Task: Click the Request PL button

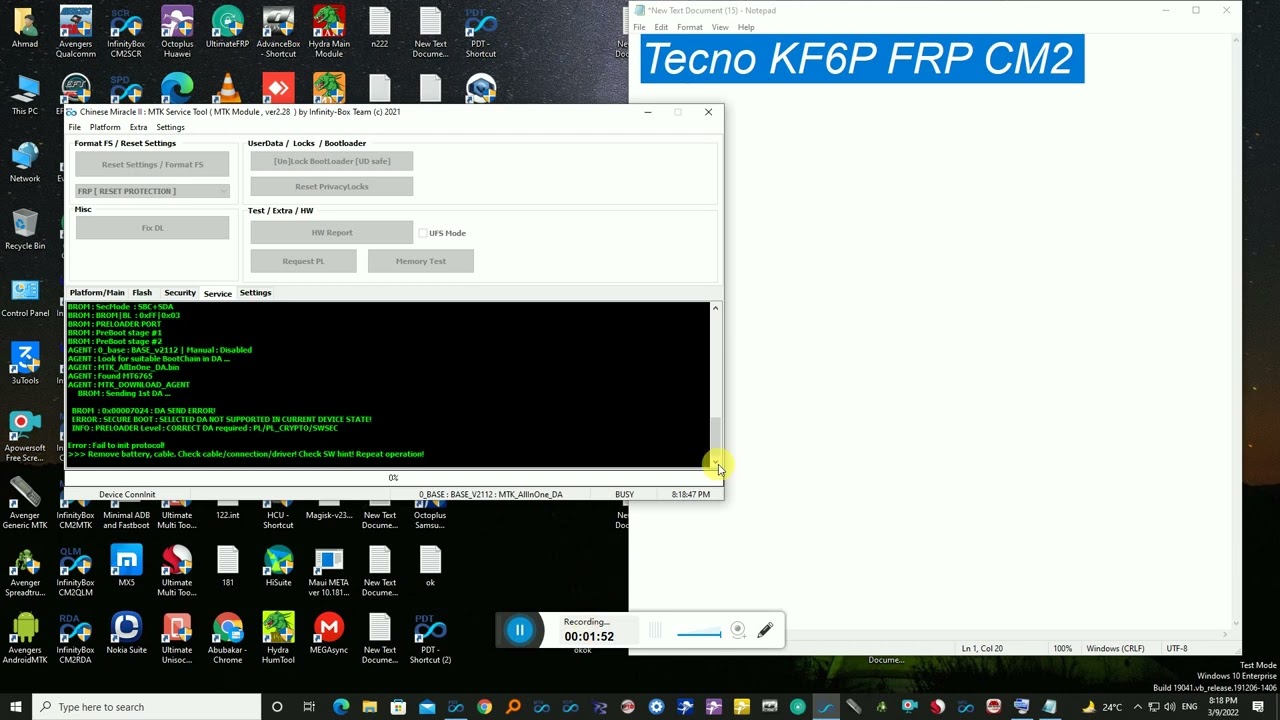Action: click(303, 261)
